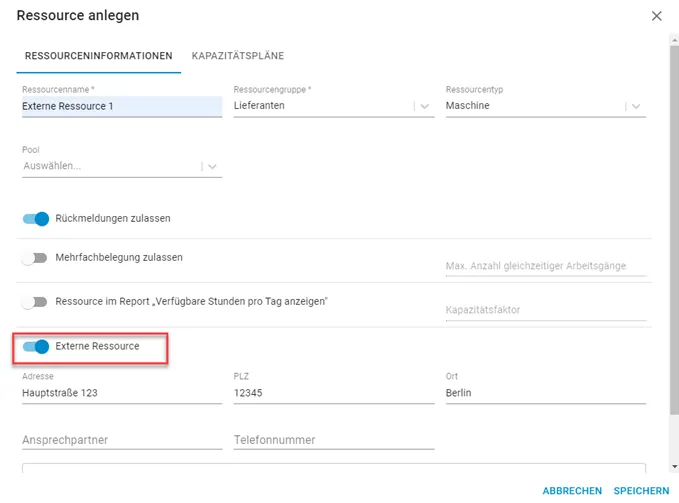Click the PLZ field showing 12345
Image resolution: width=679 pixels, height=503 pixels.
tap(334, 393)
